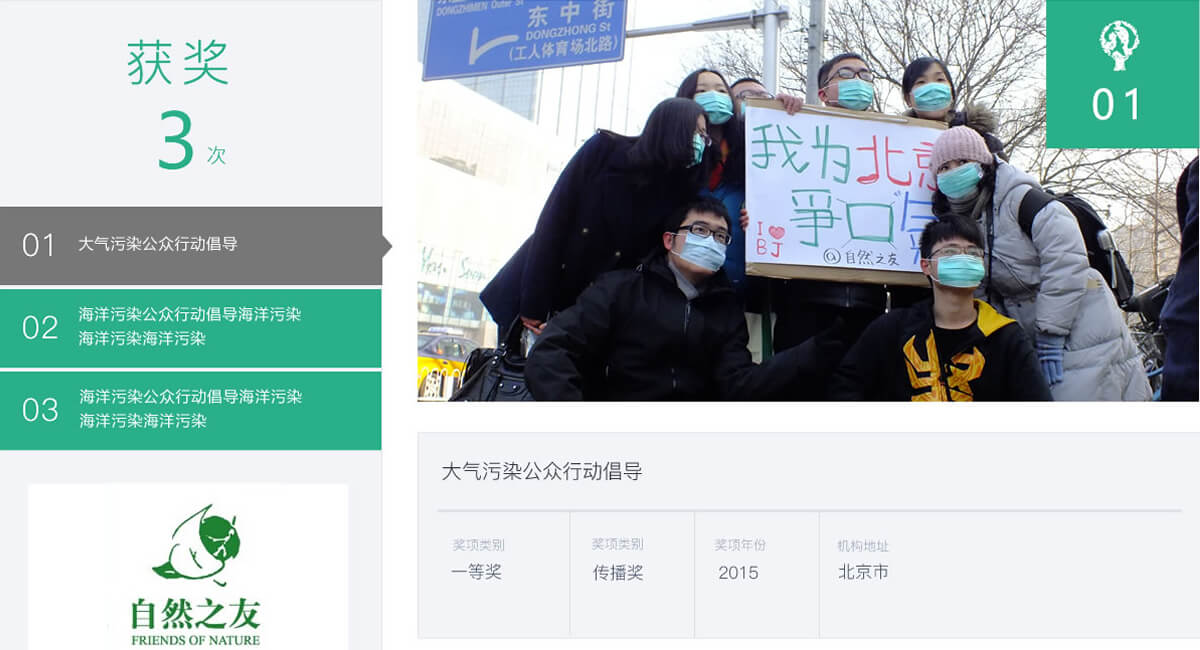Click the green 01 number badge

pyautogui.click(x=1122, y=74)
